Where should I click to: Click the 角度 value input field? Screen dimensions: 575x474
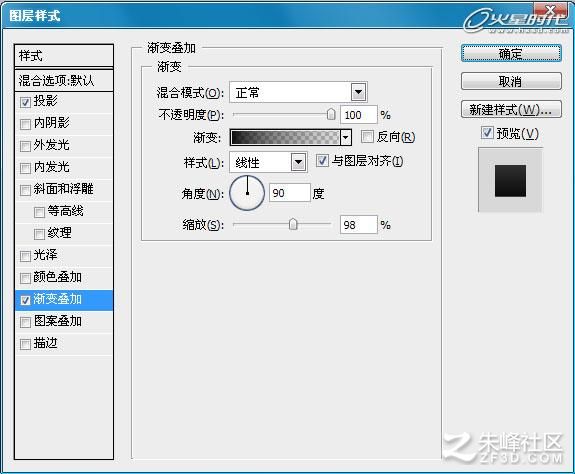click(x=290, y=193)
